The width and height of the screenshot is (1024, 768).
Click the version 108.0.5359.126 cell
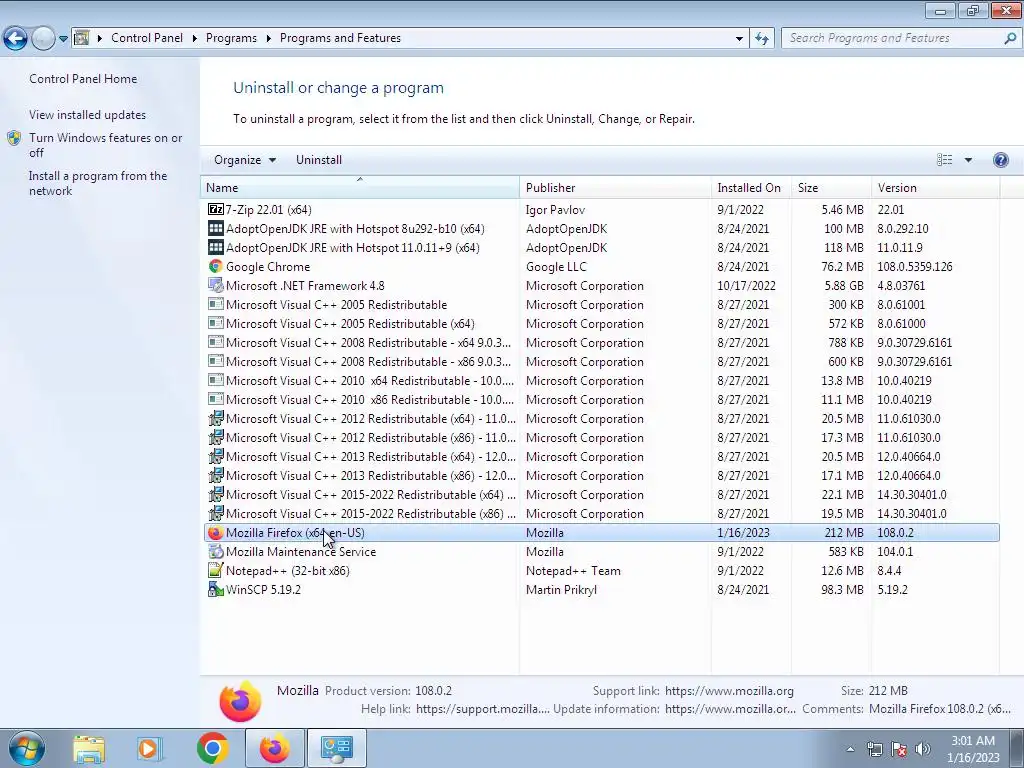tap(914, 266)
